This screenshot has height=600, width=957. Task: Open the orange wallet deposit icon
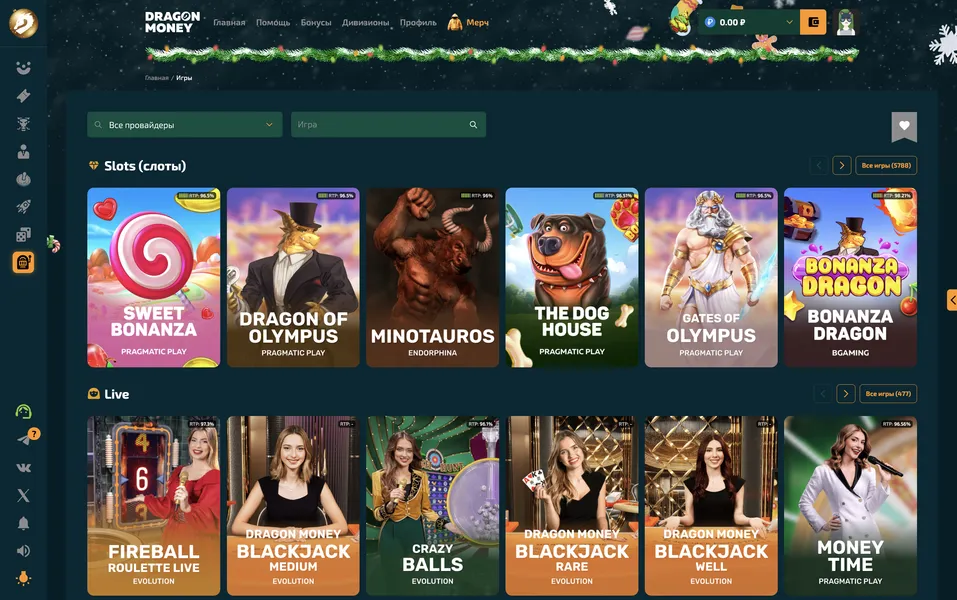click(x=813, y=21)
